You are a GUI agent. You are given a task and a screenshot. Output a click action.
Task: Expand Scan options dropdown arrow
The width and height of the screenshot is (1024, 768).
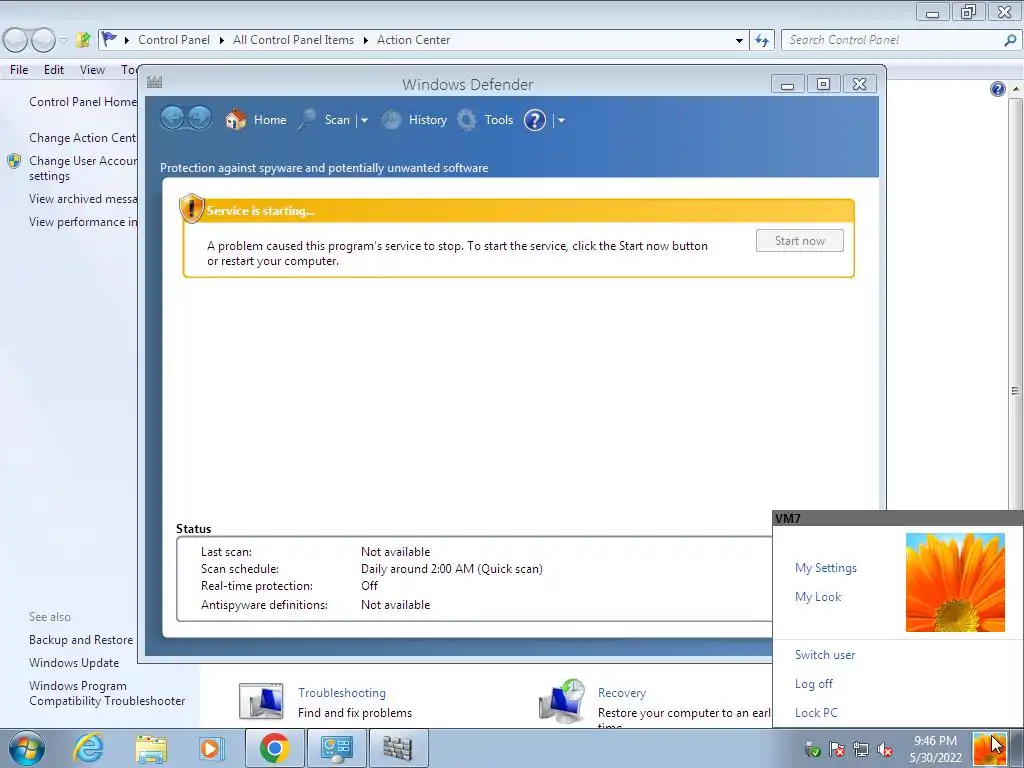point(364,120)
